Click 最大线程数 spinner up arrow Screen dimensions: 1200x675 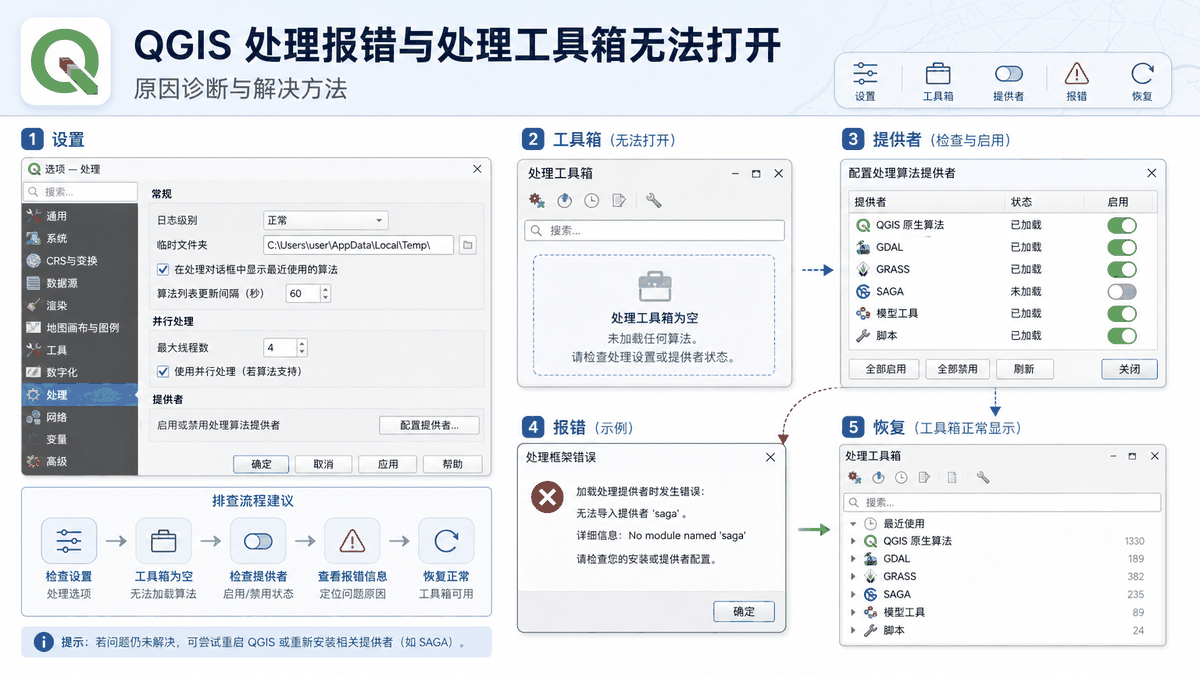302,344
